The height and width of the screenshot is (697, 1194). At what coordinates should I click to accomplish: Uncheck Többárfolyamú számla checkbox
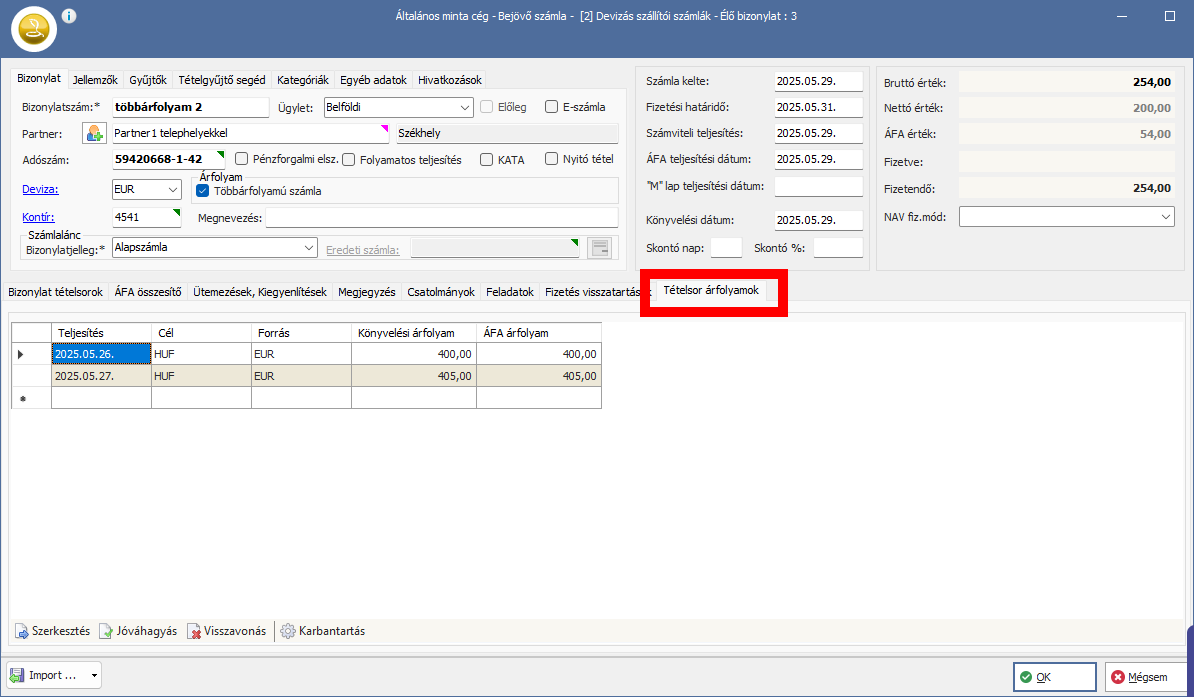[x=203, y=191]
